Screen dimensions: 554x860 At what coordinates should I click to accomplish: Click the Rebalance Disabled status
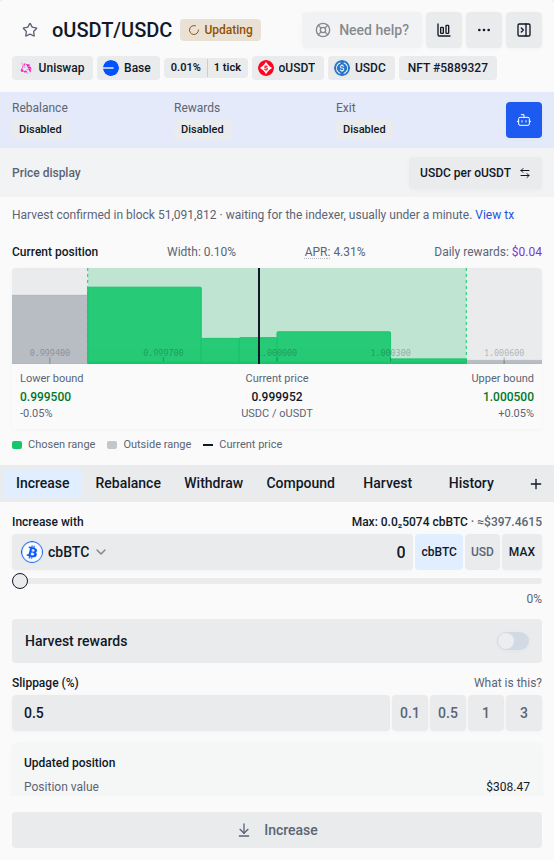click(40, 129)
